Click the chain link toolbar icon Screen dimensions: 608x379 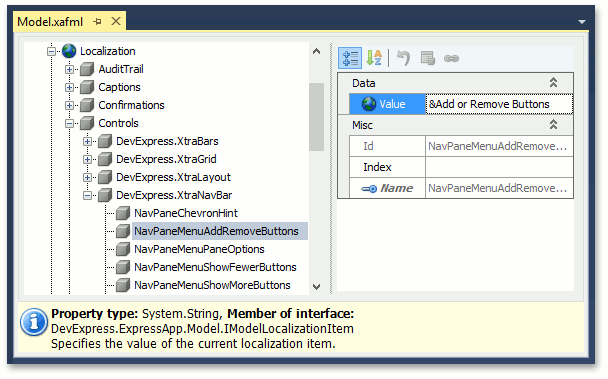coord(451,59)
